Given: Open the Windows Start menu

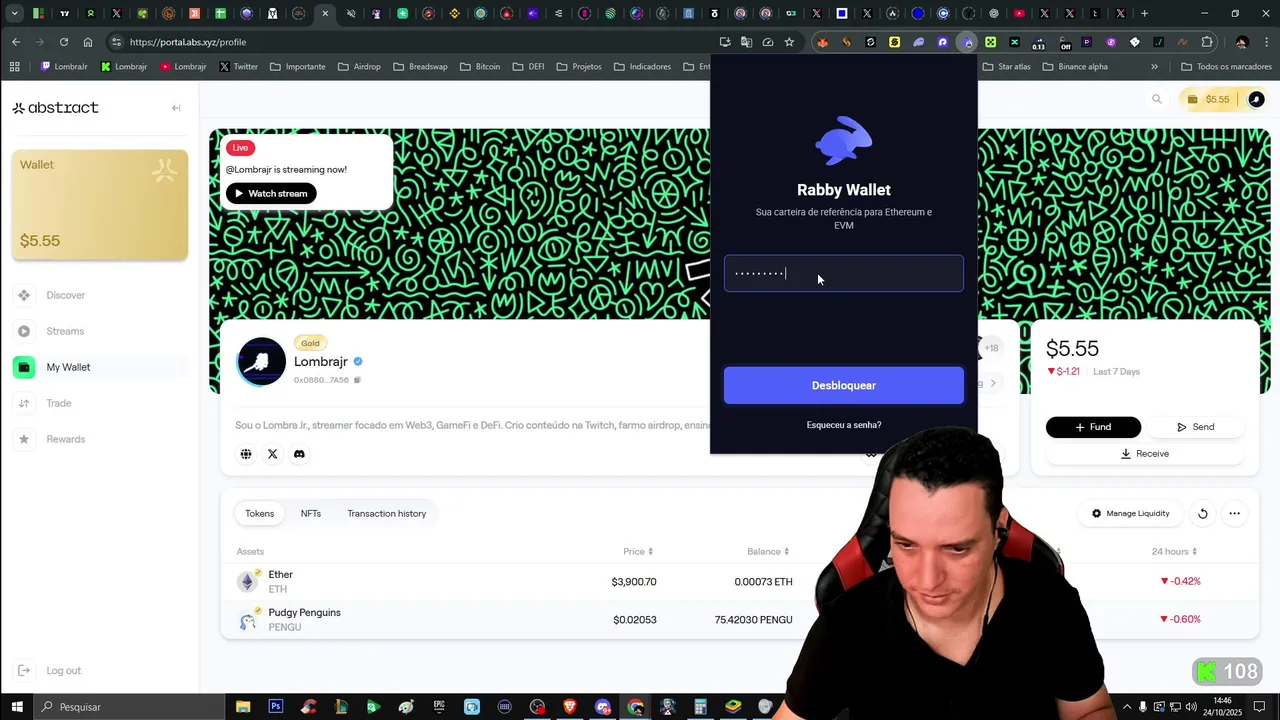Looking at the screenshot, I should pyautogui.click(x=16, y=706).
